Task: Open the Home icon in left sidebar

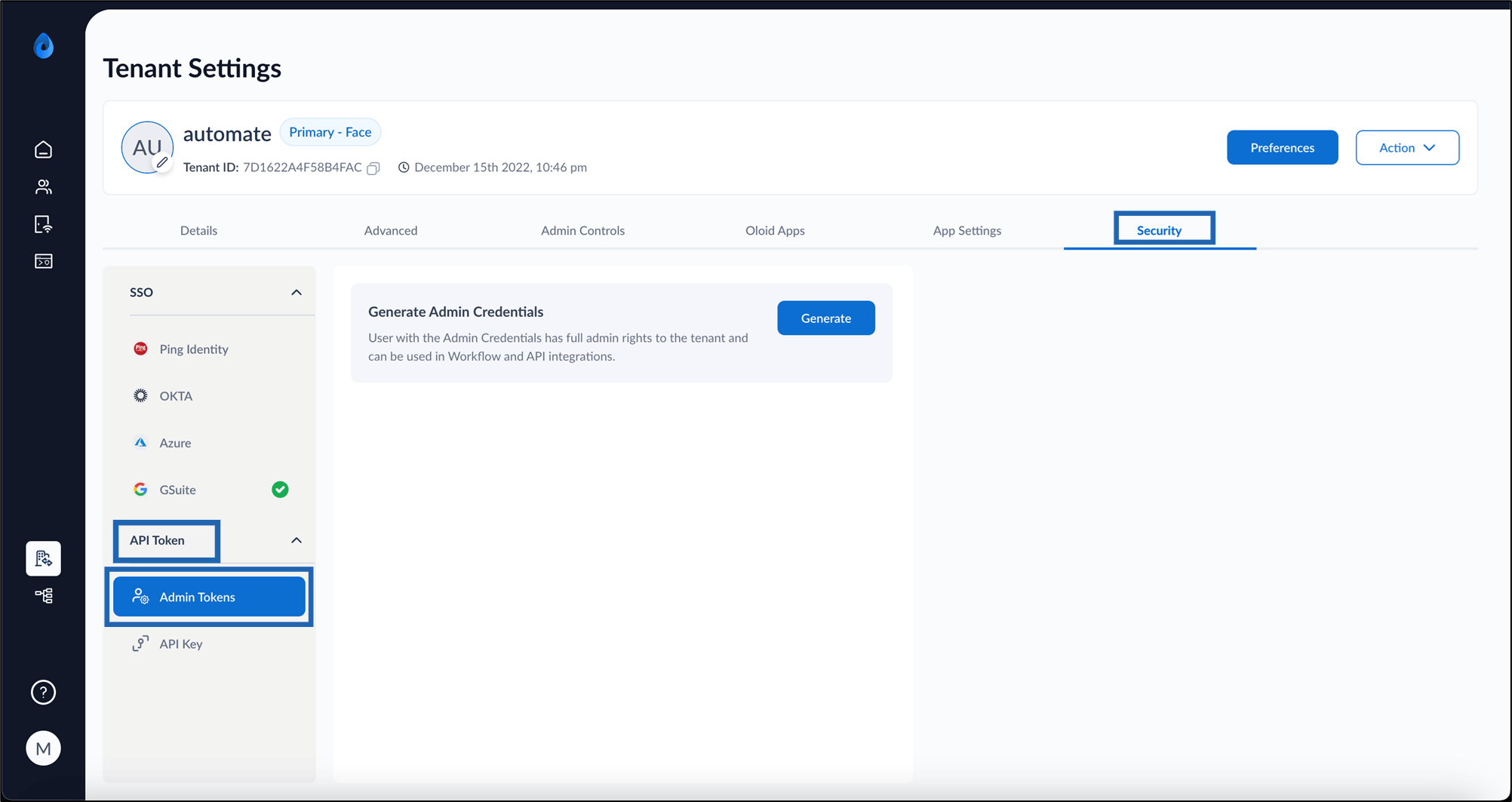Action: tap(43, 149)
